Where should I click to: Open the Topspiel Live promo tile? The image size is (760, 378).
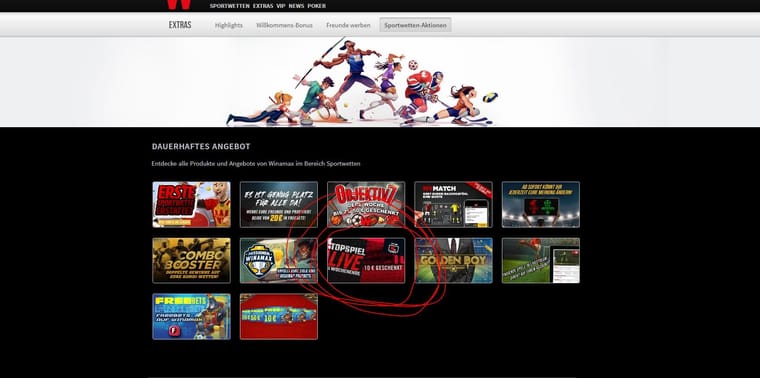[366, 261]
